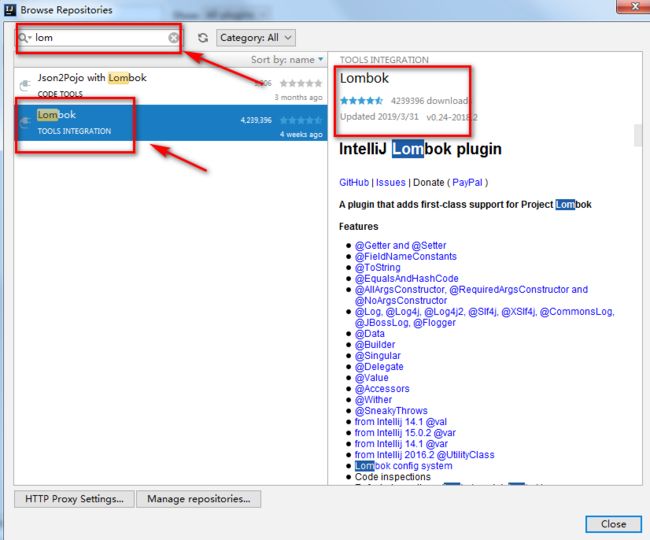This screenshot has width=650, height=540.
Task: Open the @AllArgsConstructor constructors link
Action: point(471,295)
